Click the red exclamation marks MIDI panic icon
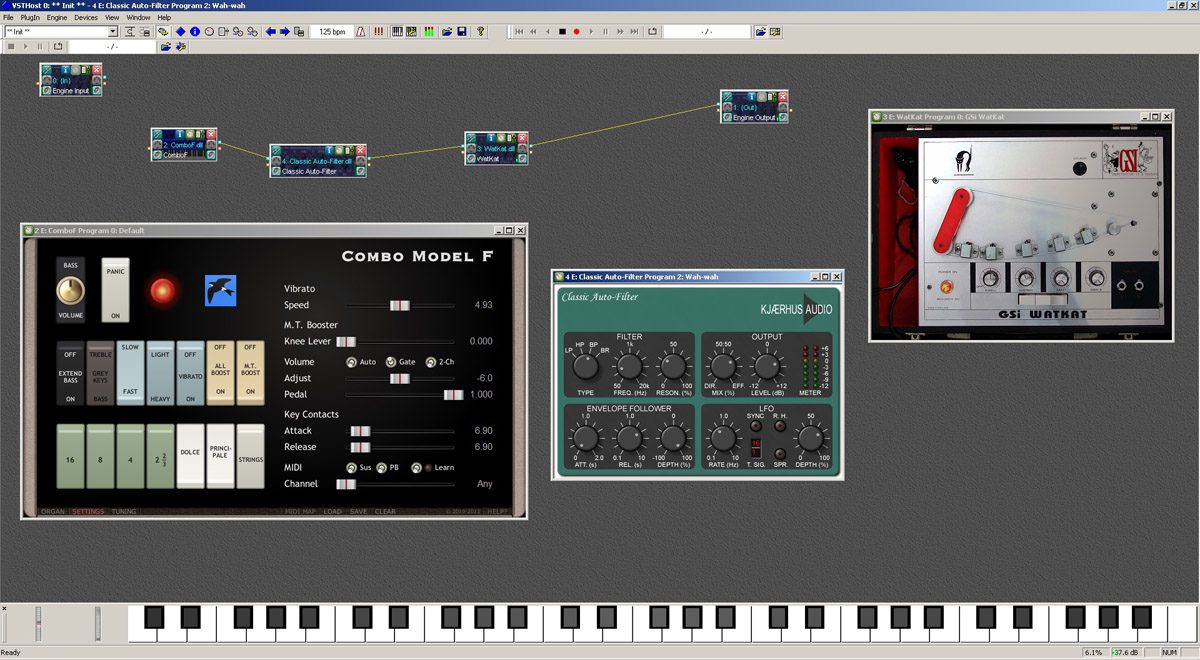This screenshot has height=660, width=1200. pyautogui.click(x=379, y=32)
